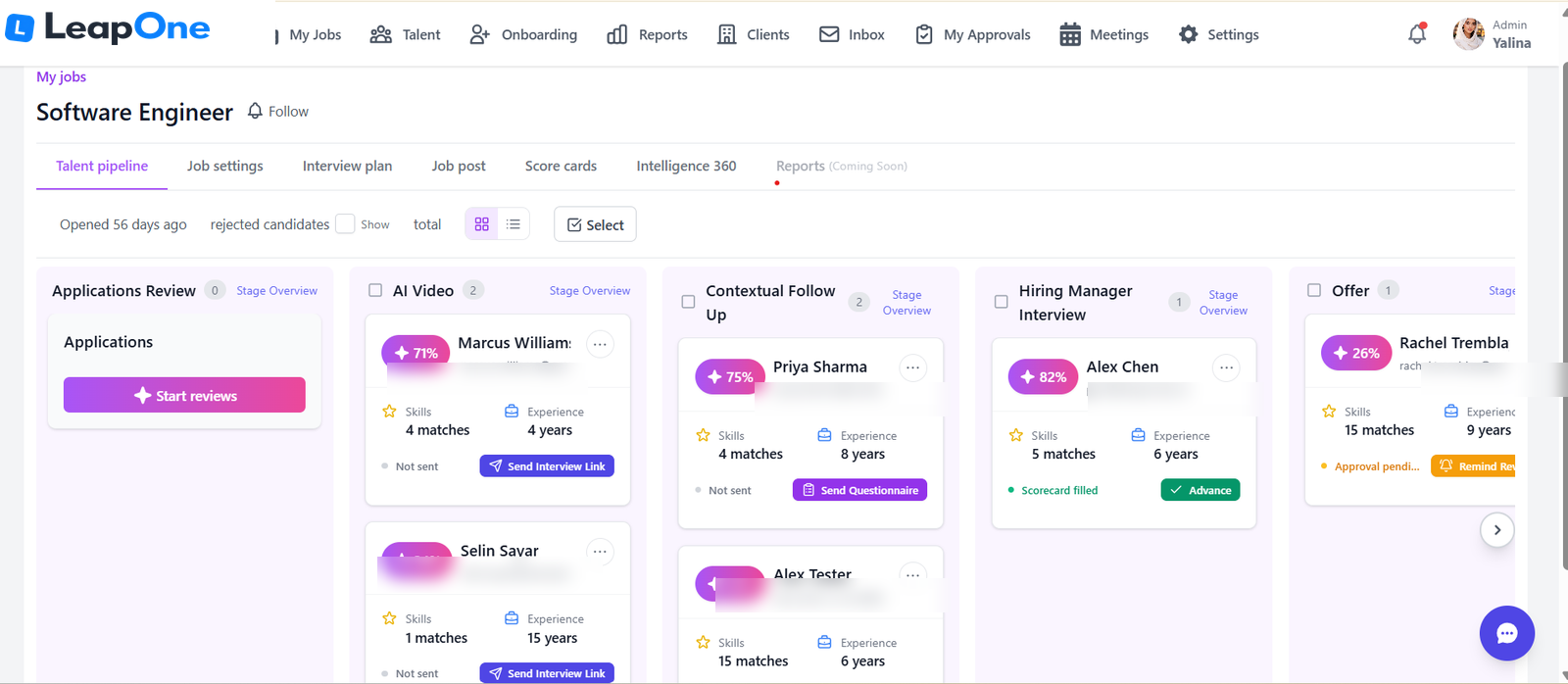Screen dimensions: 1568x684
Task: Click Alex Chen 82% match badge
Action: 1043,376
